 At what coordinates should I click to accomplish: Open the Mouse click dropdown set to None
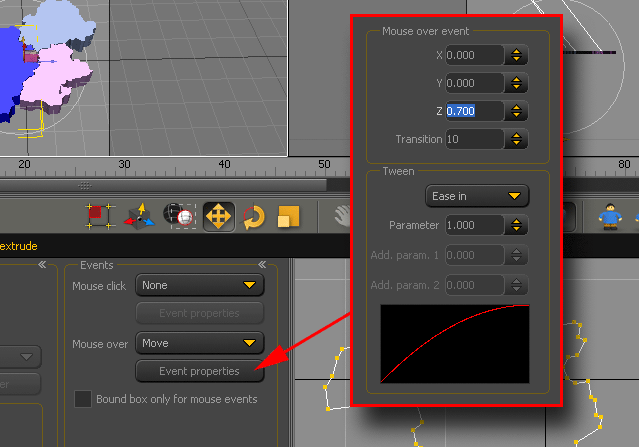tap(200, 285)
